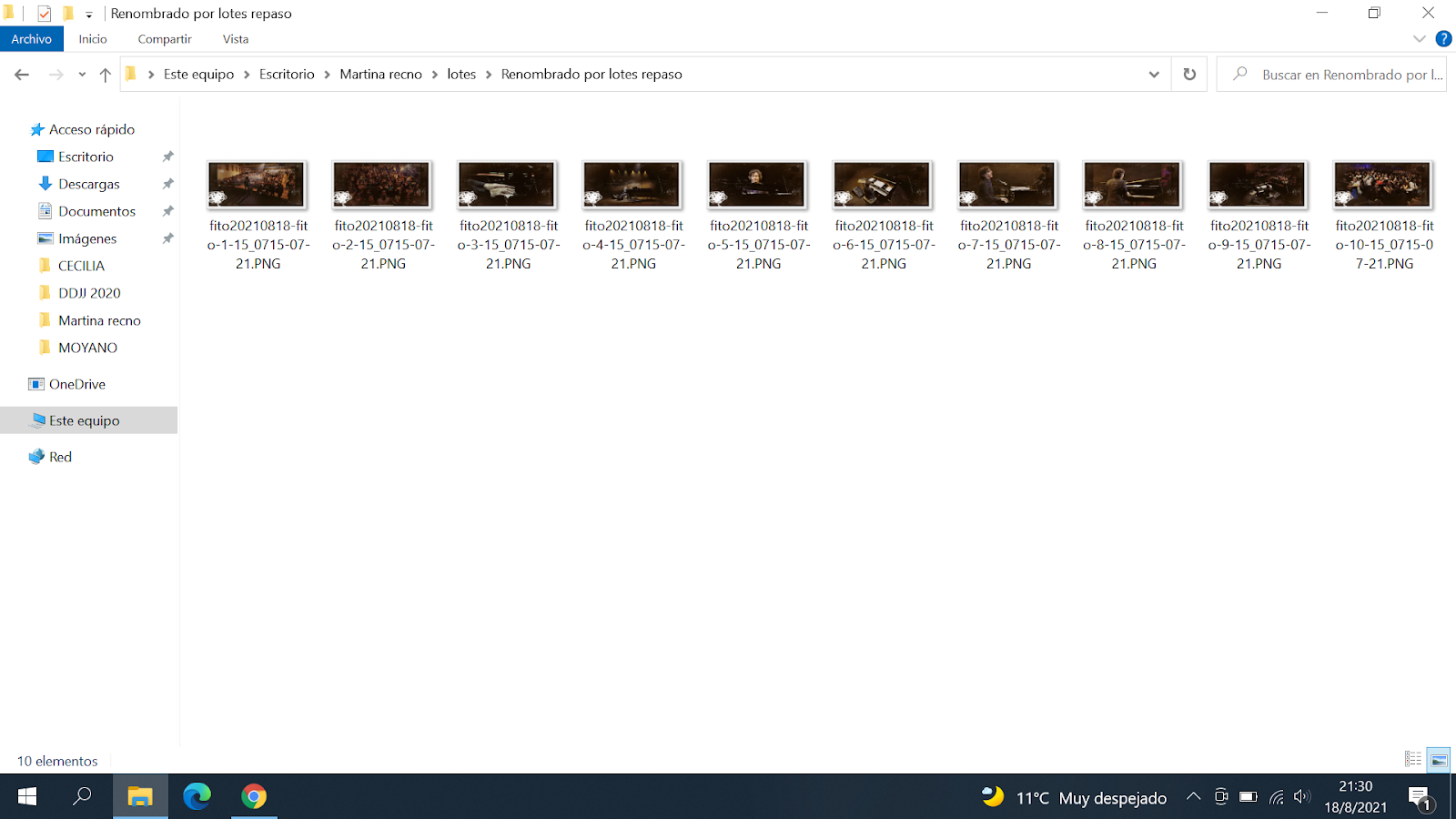This screenshot has width=1456, height=819.
Task: Show hidden system tray icons
Action: (1193, 797)
